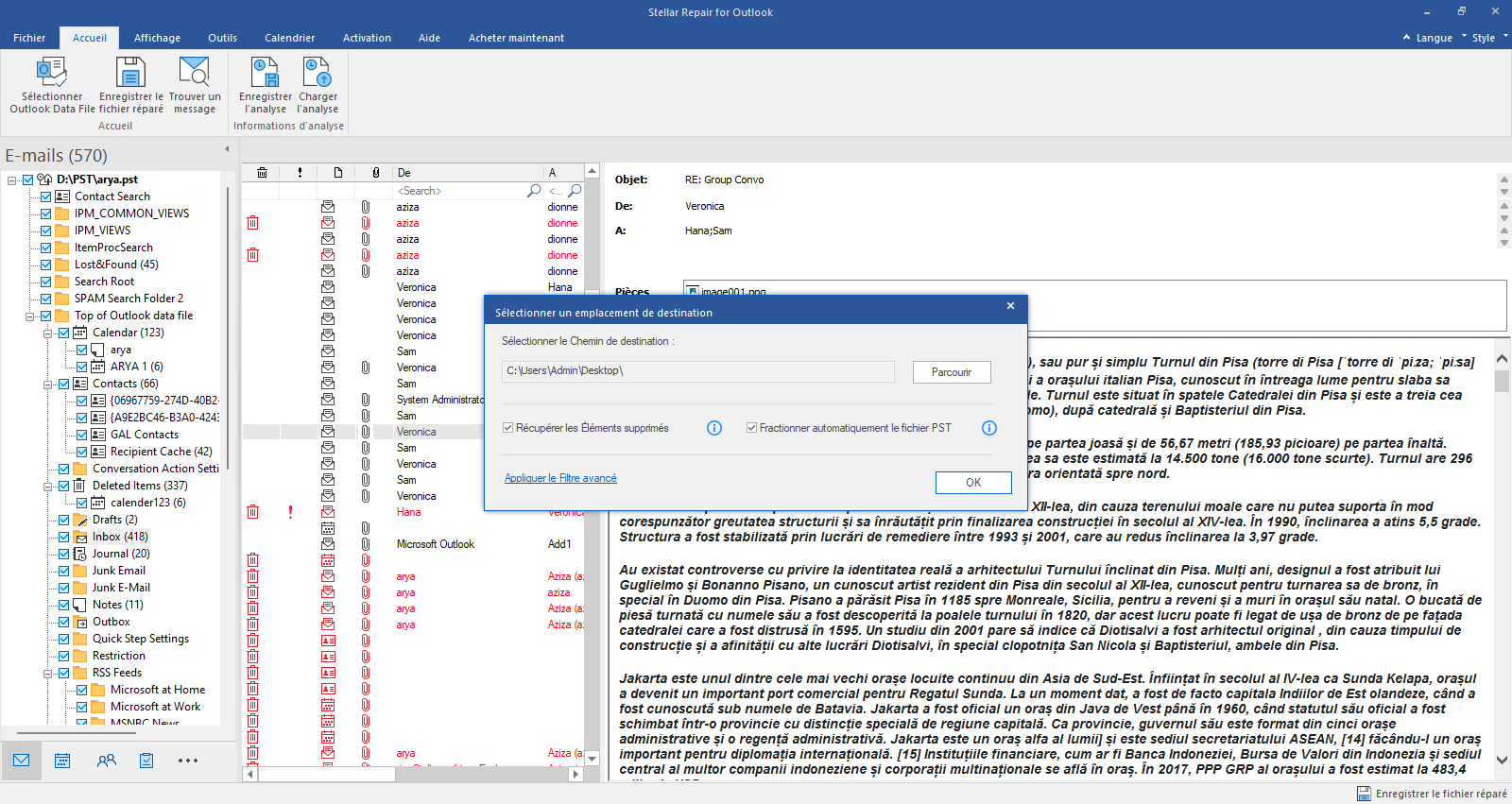Uncheck the Junk Email checkbox
This screenshot has width=1512, height=804.
tap(63, 571)
